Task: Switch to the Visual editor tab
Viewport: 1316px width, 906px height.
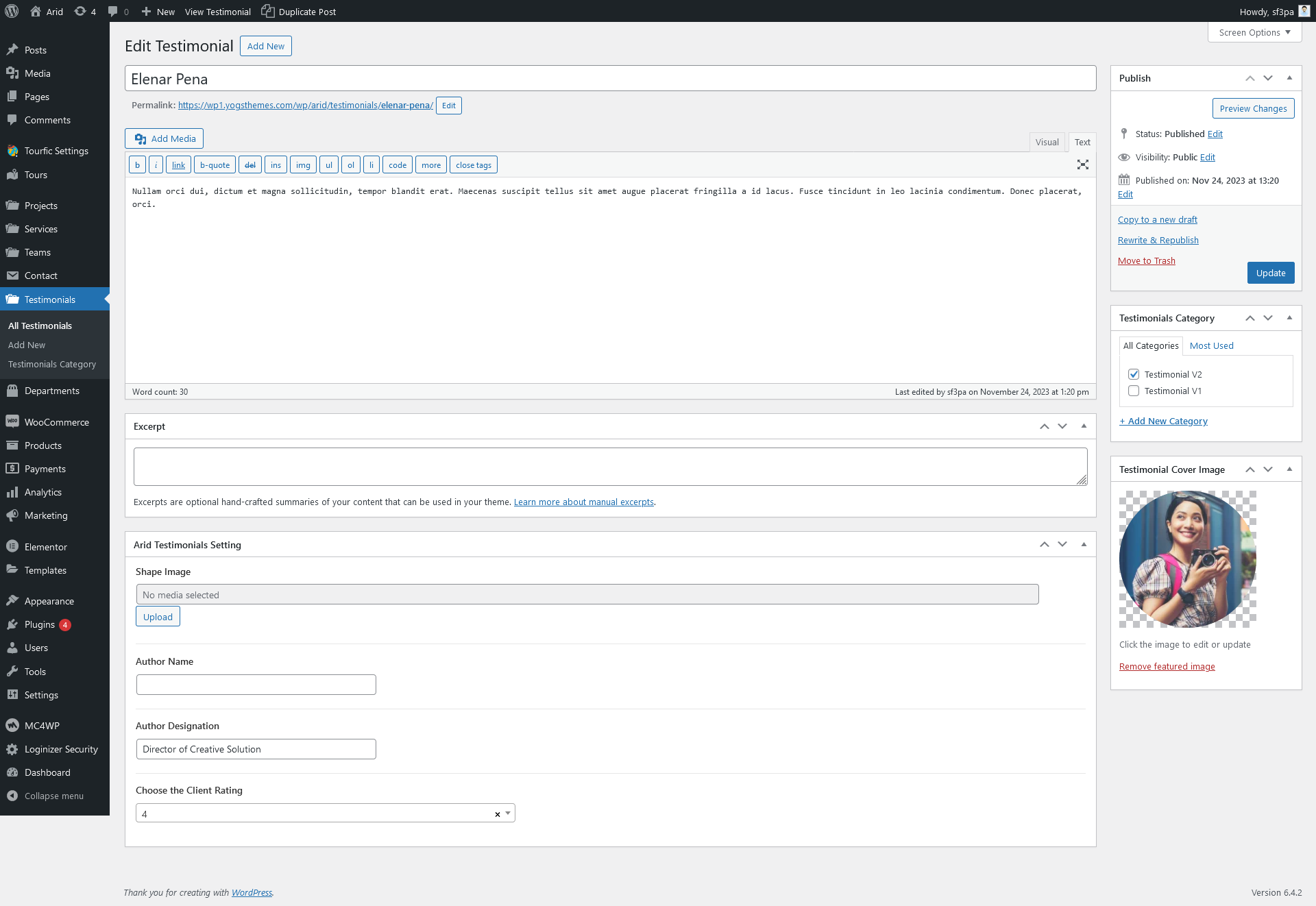Action: tap(1047, 142)
